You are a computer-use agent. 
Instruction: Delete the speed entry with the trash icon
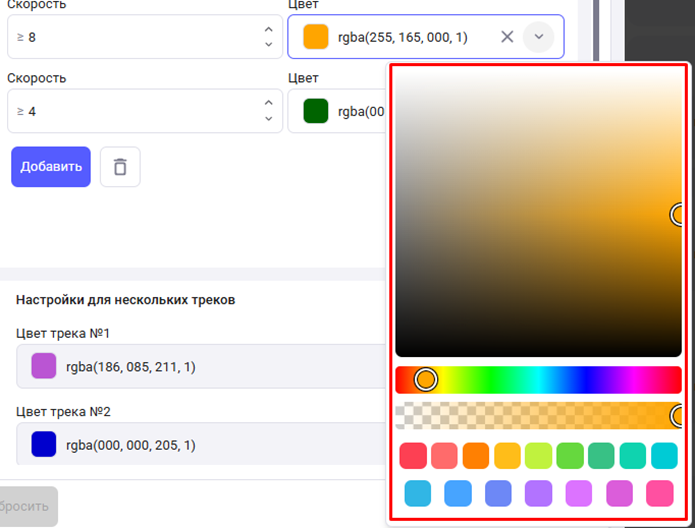(120, 167)
